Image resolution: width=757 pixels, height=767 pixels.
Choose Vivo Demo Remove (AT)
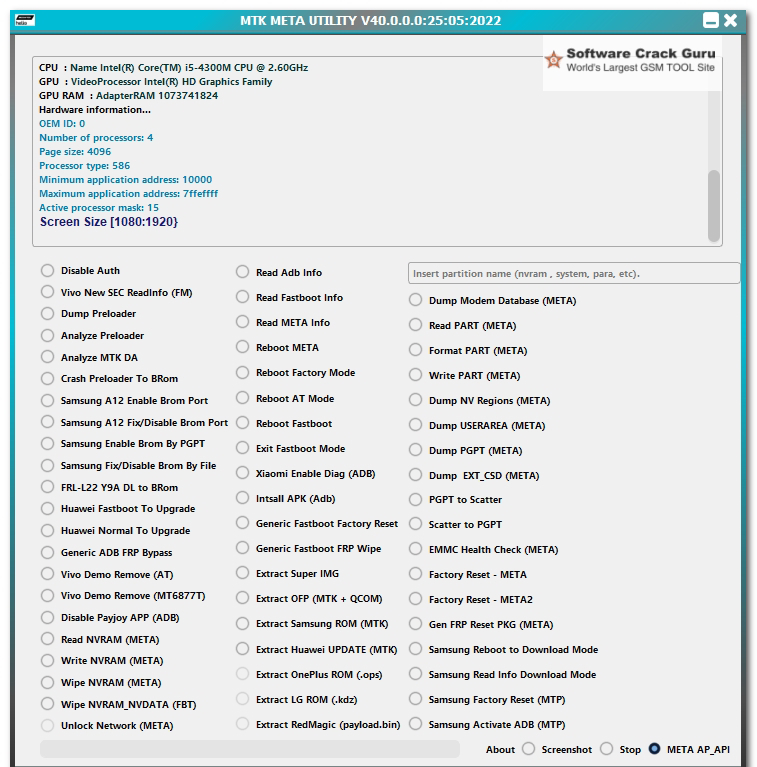point(47,574)
